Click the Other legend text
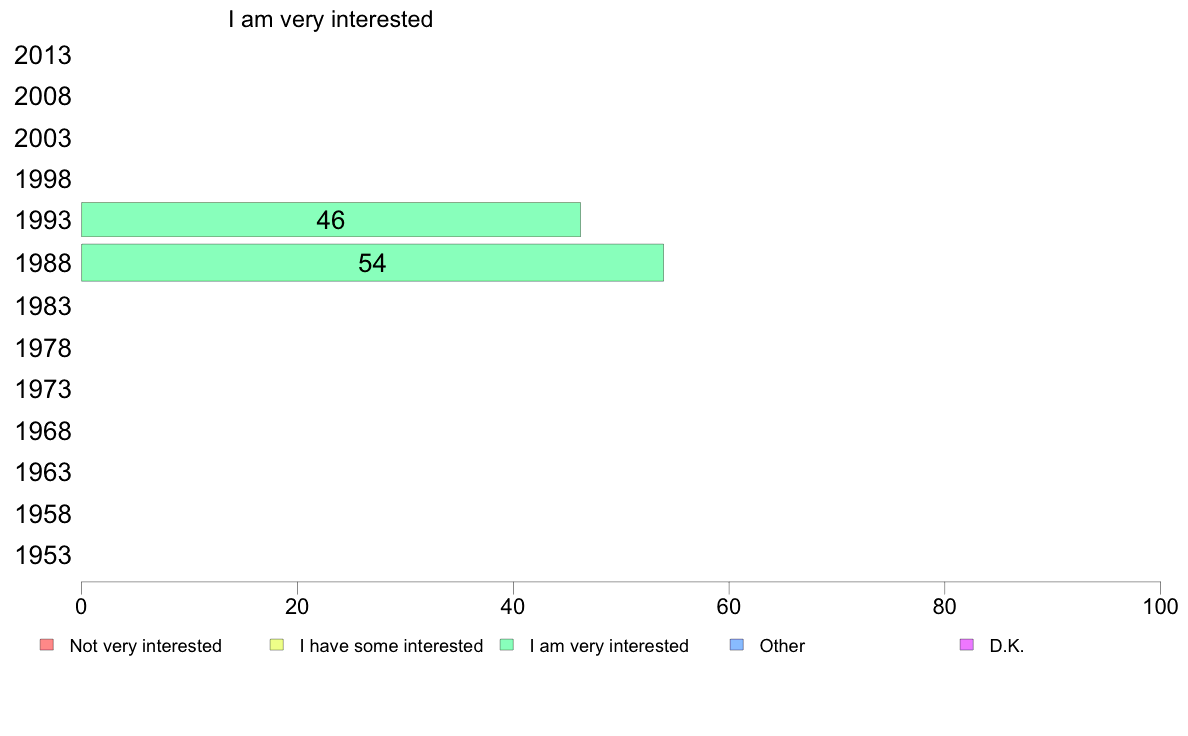The width and height of the screenshot is (1188, 736). (782, 646)
